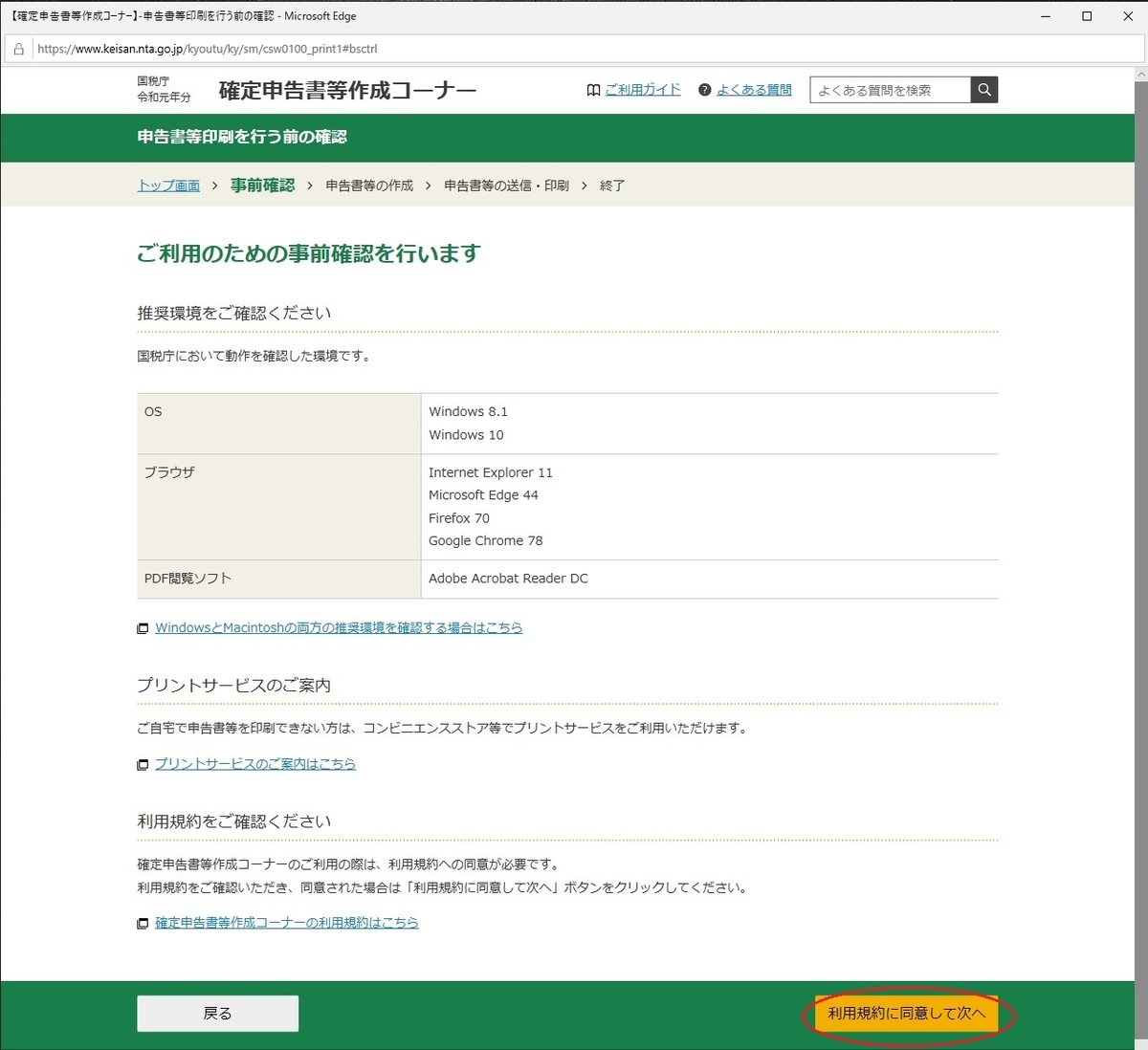Open 確定申告書等作成コーナーの利用規約はこちら link
Image resolution: width=1148 pixels, height=1050 pixels.
287,923
